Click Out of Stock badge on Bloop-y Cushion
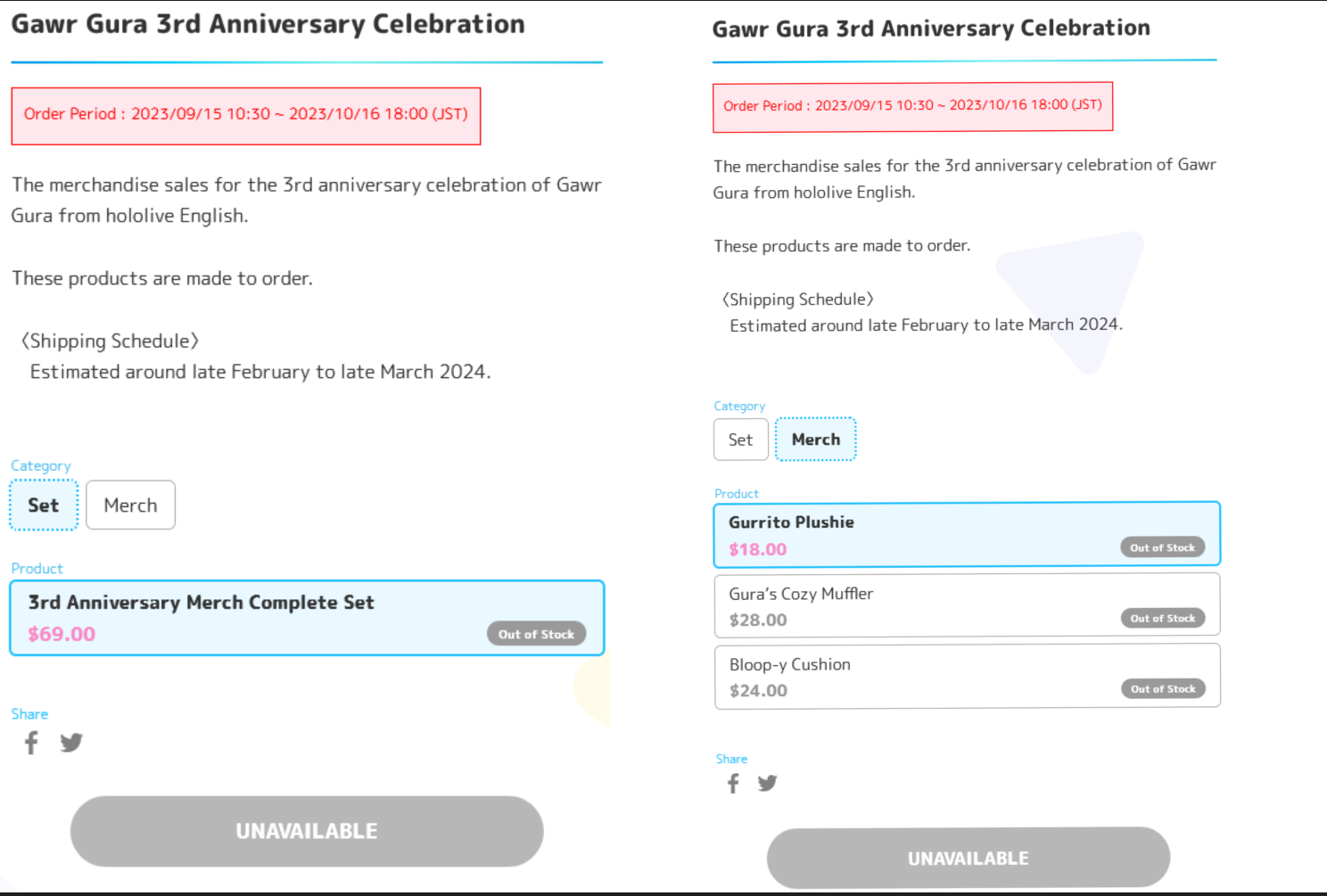This screenshot has height=896, width=1327. (x=1163, y=688)
